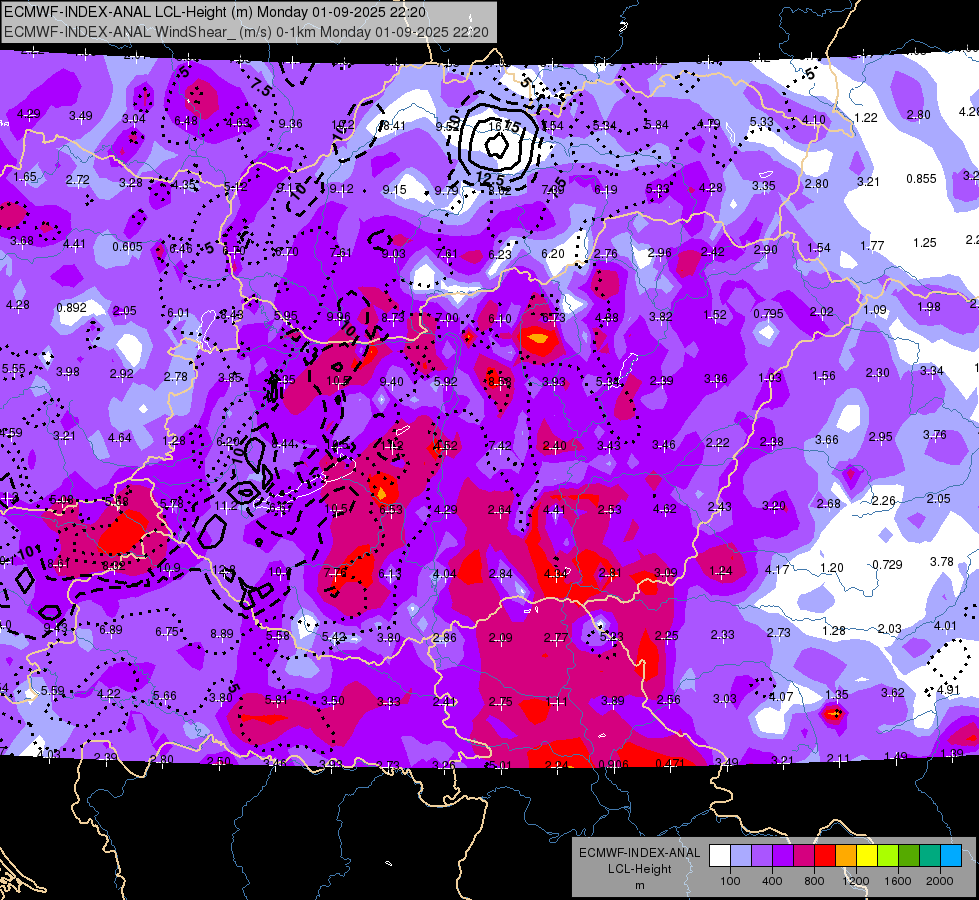Click the '1.54' grid value

[819, 248]
